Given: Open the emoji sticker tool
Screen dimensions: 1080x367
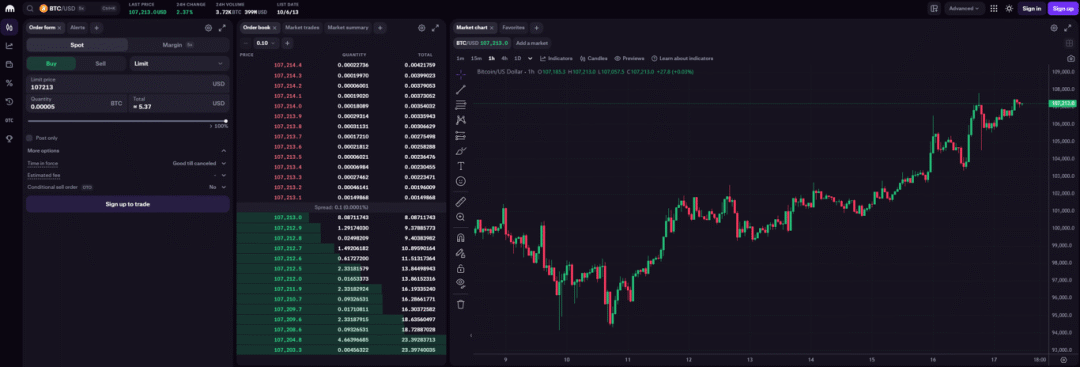Looking at the screenshot, I should 461,181.
